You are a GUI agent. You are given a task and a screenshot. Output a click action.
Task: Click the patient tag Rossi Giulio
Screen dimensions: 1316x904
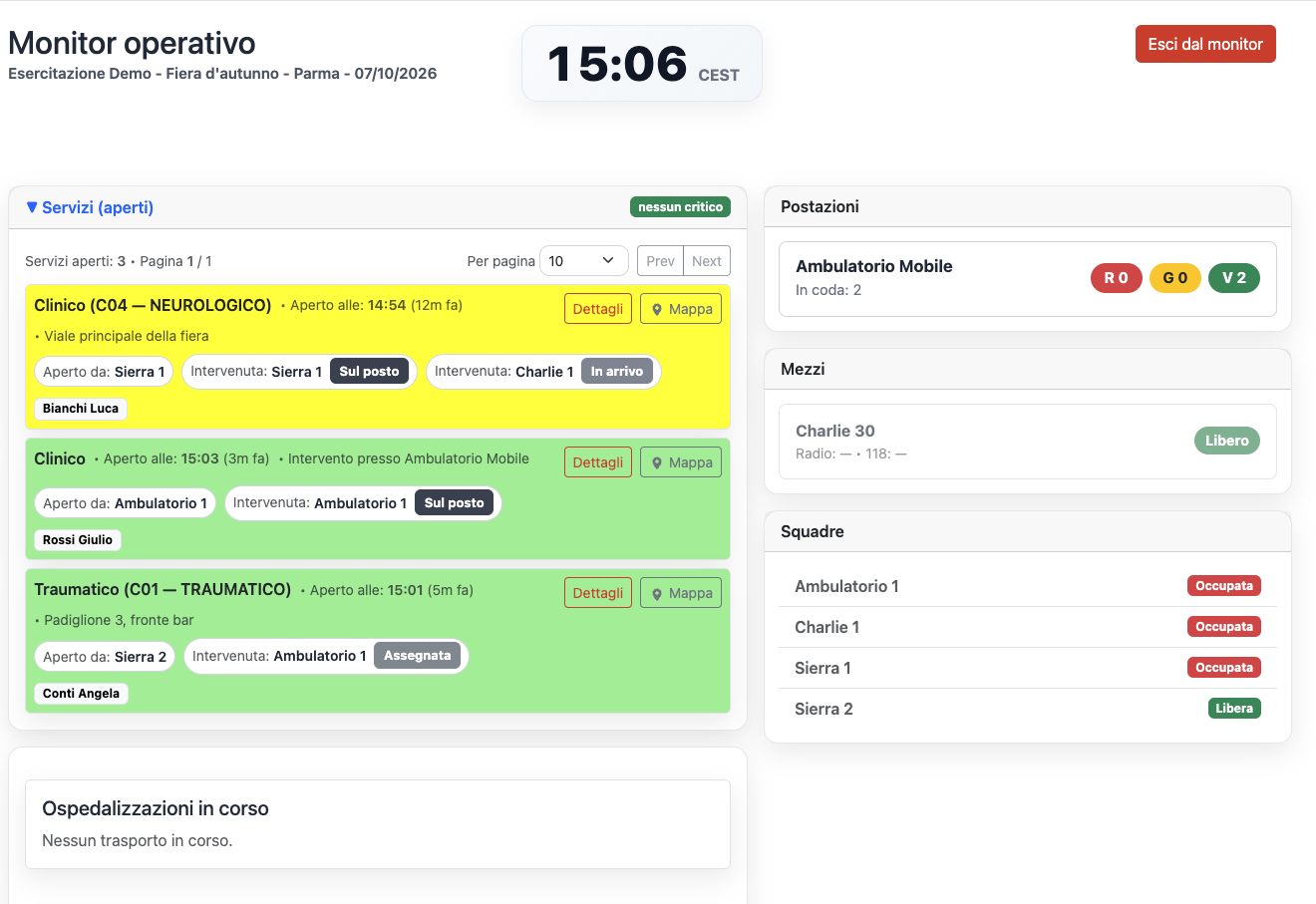[78, 540]
